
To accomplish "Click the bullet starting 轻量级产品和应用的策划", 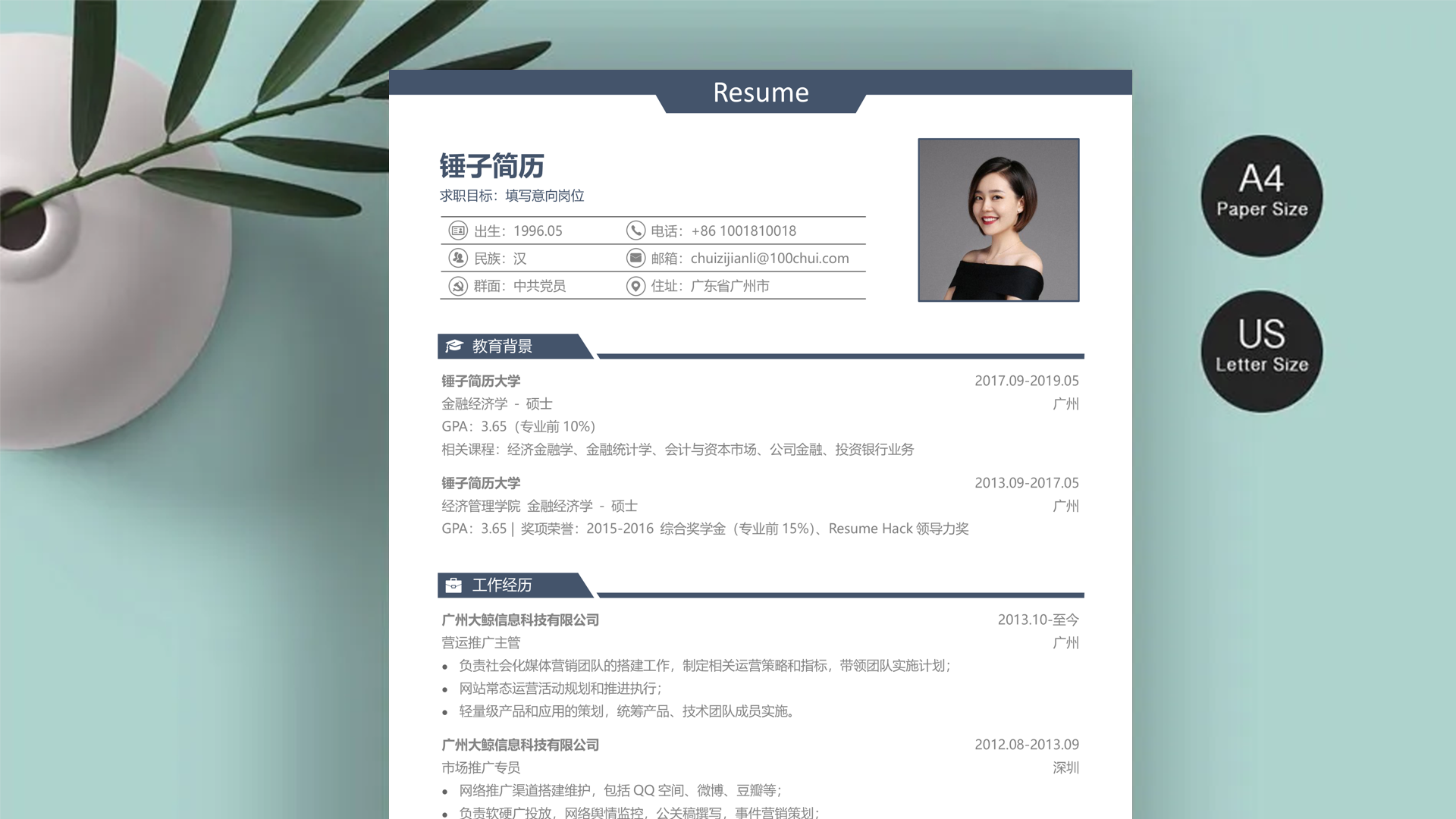I will [x=627, y=711].
